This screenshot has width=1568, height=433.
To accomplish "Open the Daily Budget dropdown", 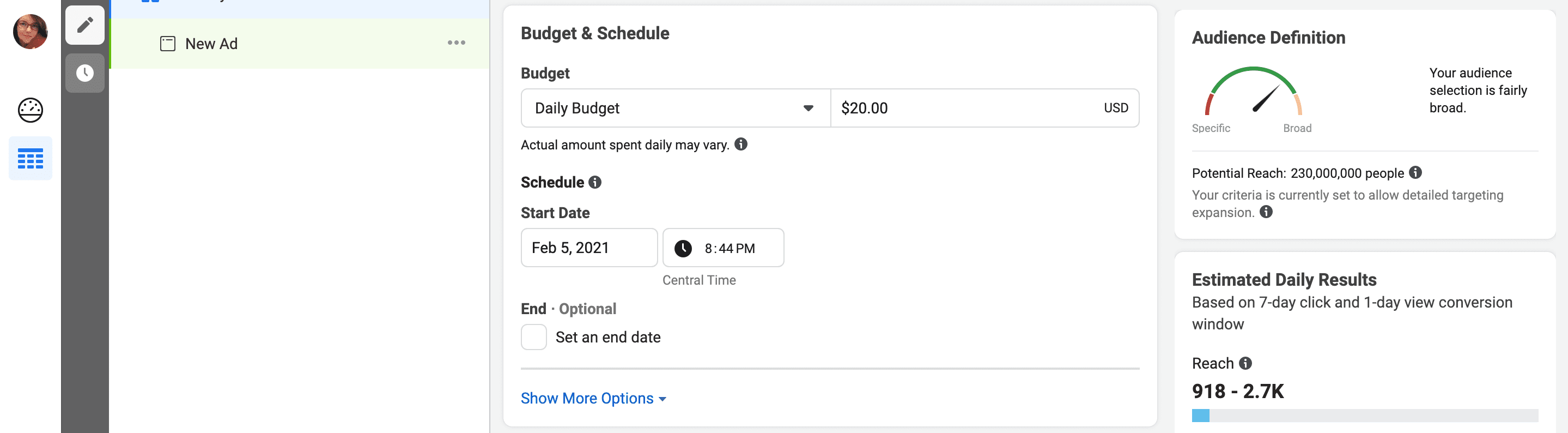I will tap(674, 109).
